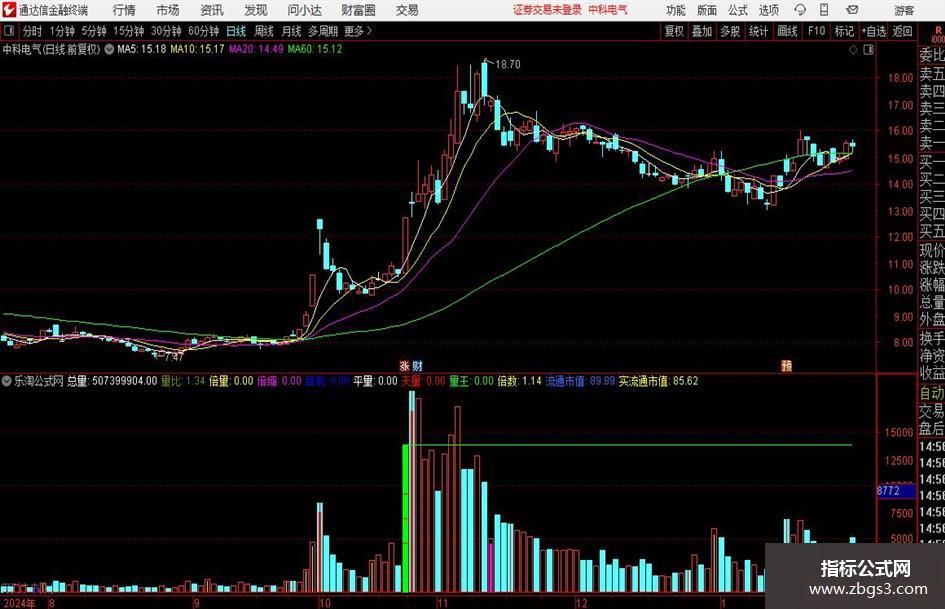Viewport: 945px width, 609px height.
Task: Open the 版面 menu
Action: coord(706,10)
